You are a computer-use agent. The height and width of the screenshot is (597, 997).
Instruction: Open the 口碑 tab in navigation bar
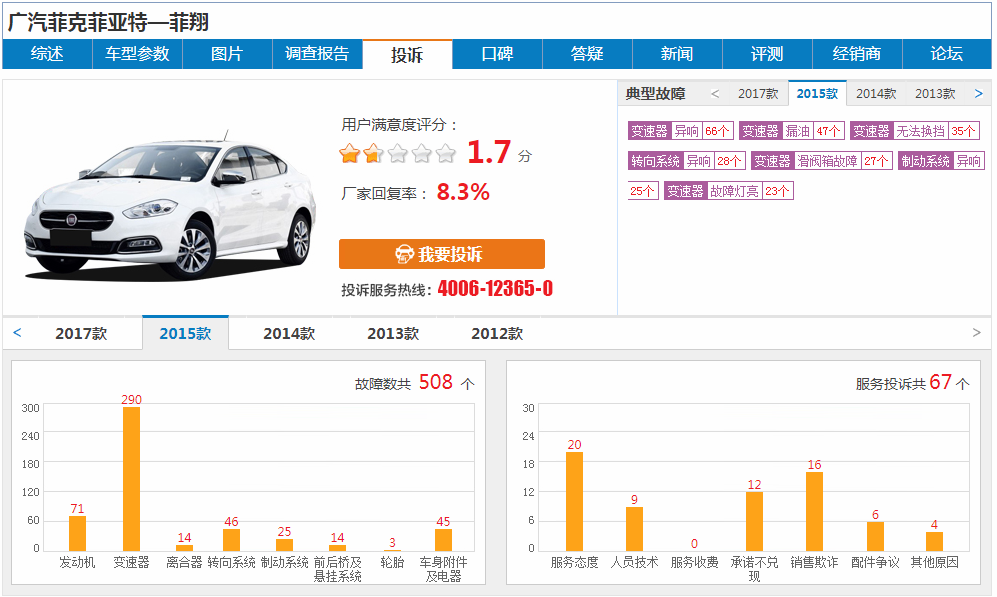497,54
